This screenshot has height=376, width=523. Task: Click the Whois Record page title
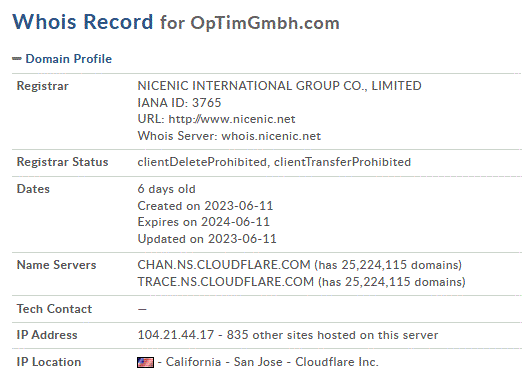(83, 22)
